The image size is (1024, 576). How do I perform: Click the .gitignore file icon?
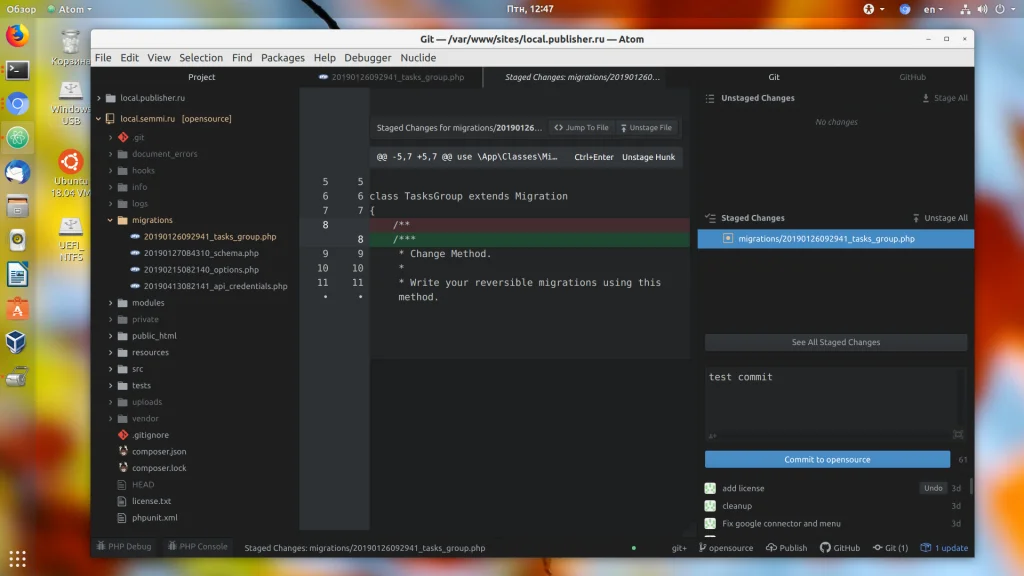(123, 434)
